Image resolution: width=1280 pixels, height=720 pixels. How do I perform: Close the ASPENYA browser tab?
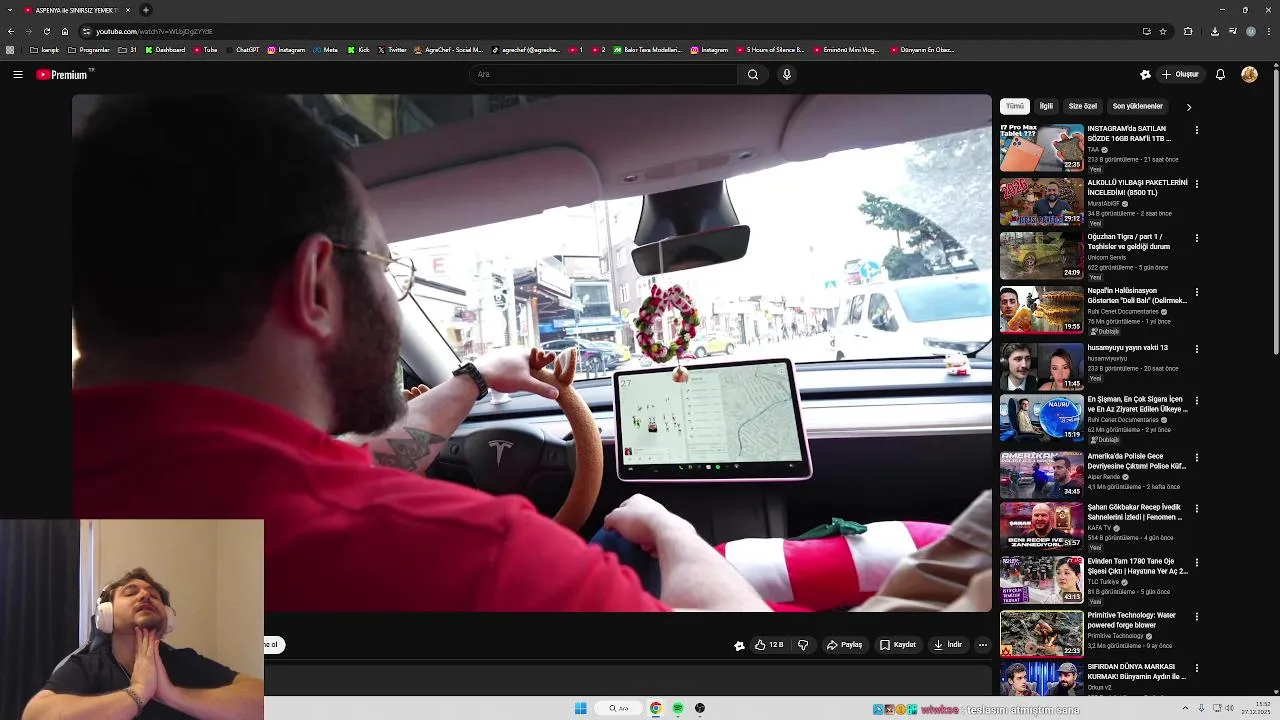pos(128,10)
